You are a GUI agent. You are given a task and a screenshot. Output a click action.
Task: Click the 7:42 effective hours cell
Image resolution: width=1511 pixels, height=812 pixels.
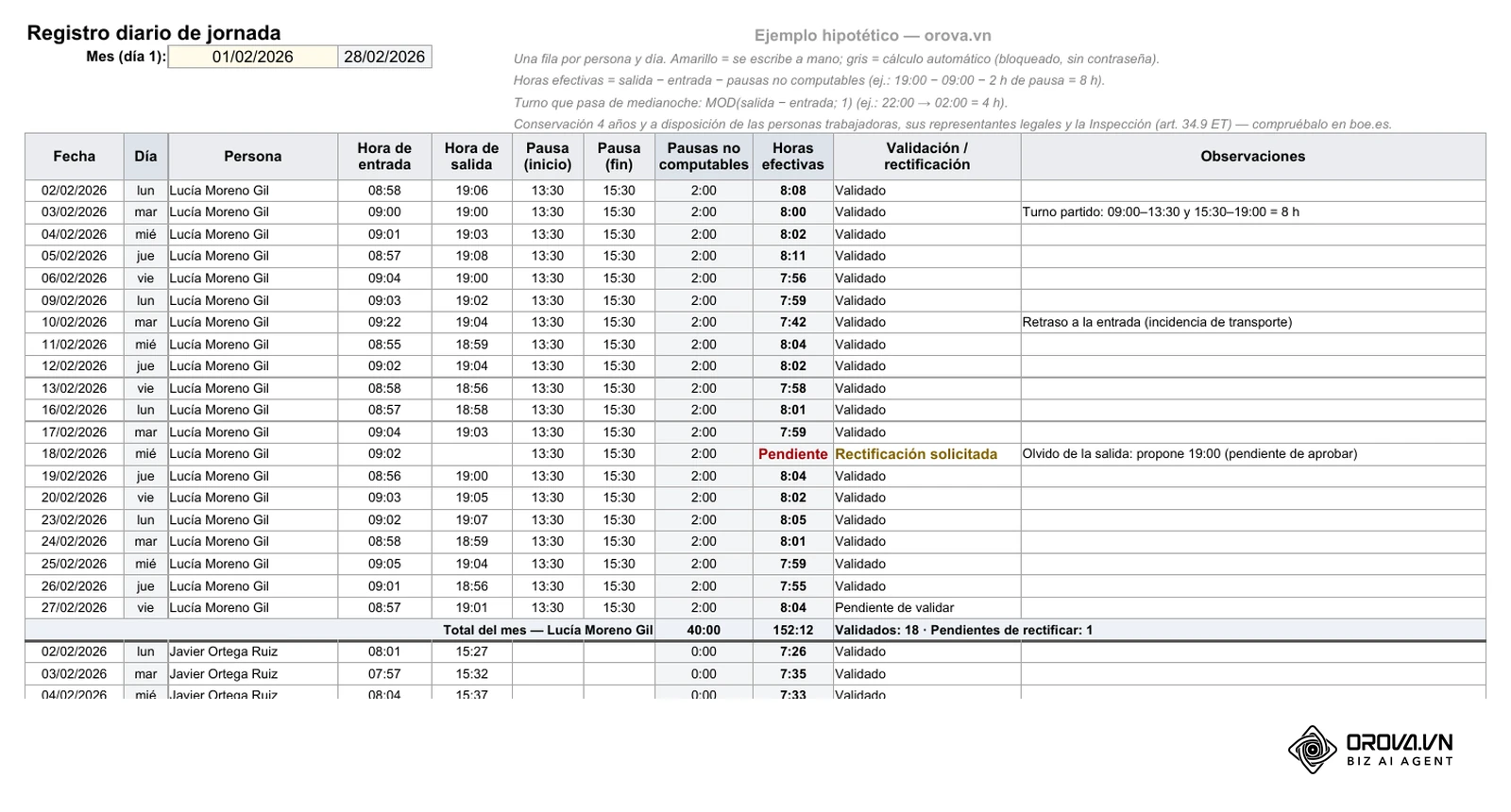pyautogui.click(x=793, y=322)
